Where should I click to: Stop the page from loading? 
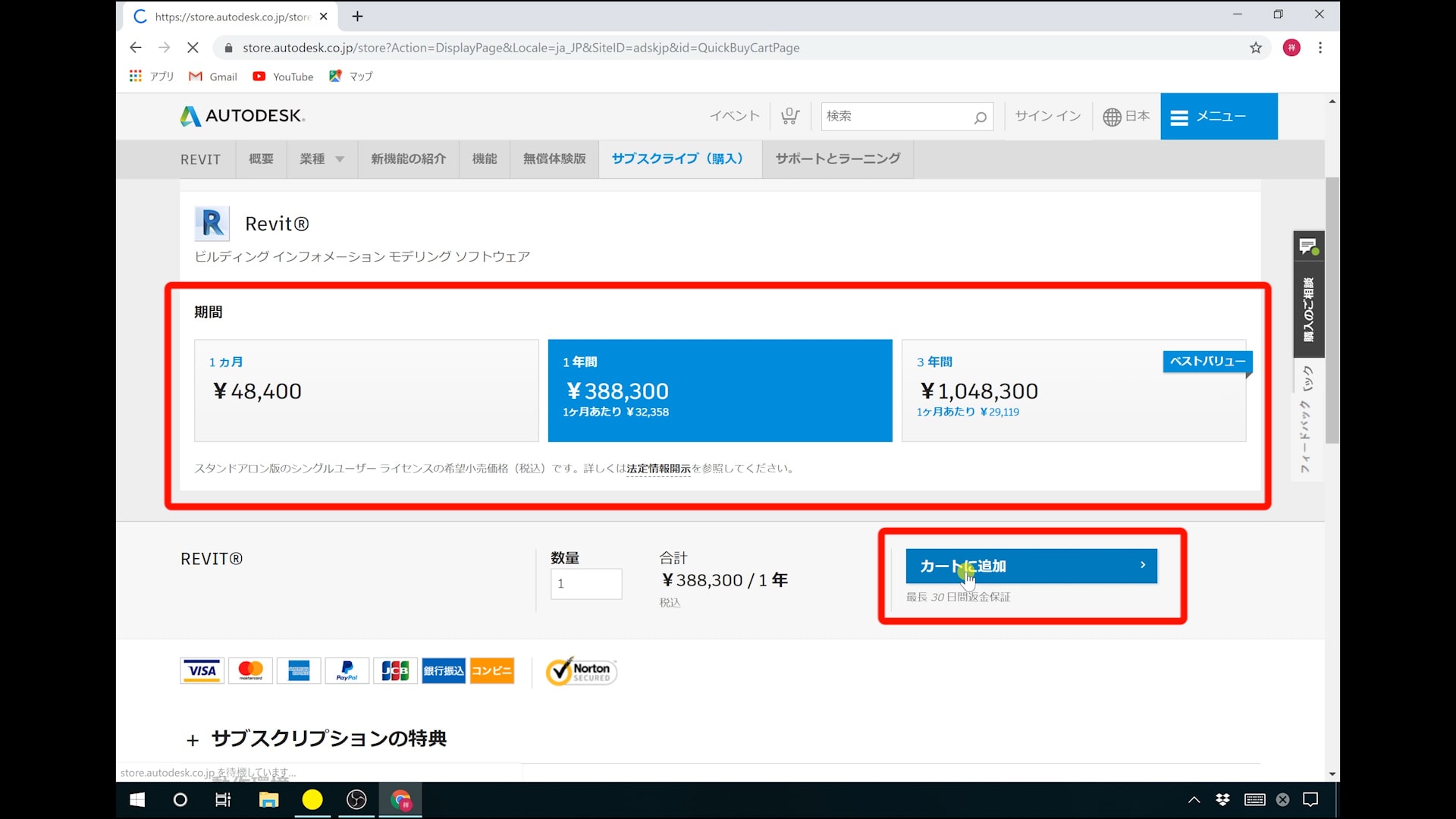click(x=193, y=48)
